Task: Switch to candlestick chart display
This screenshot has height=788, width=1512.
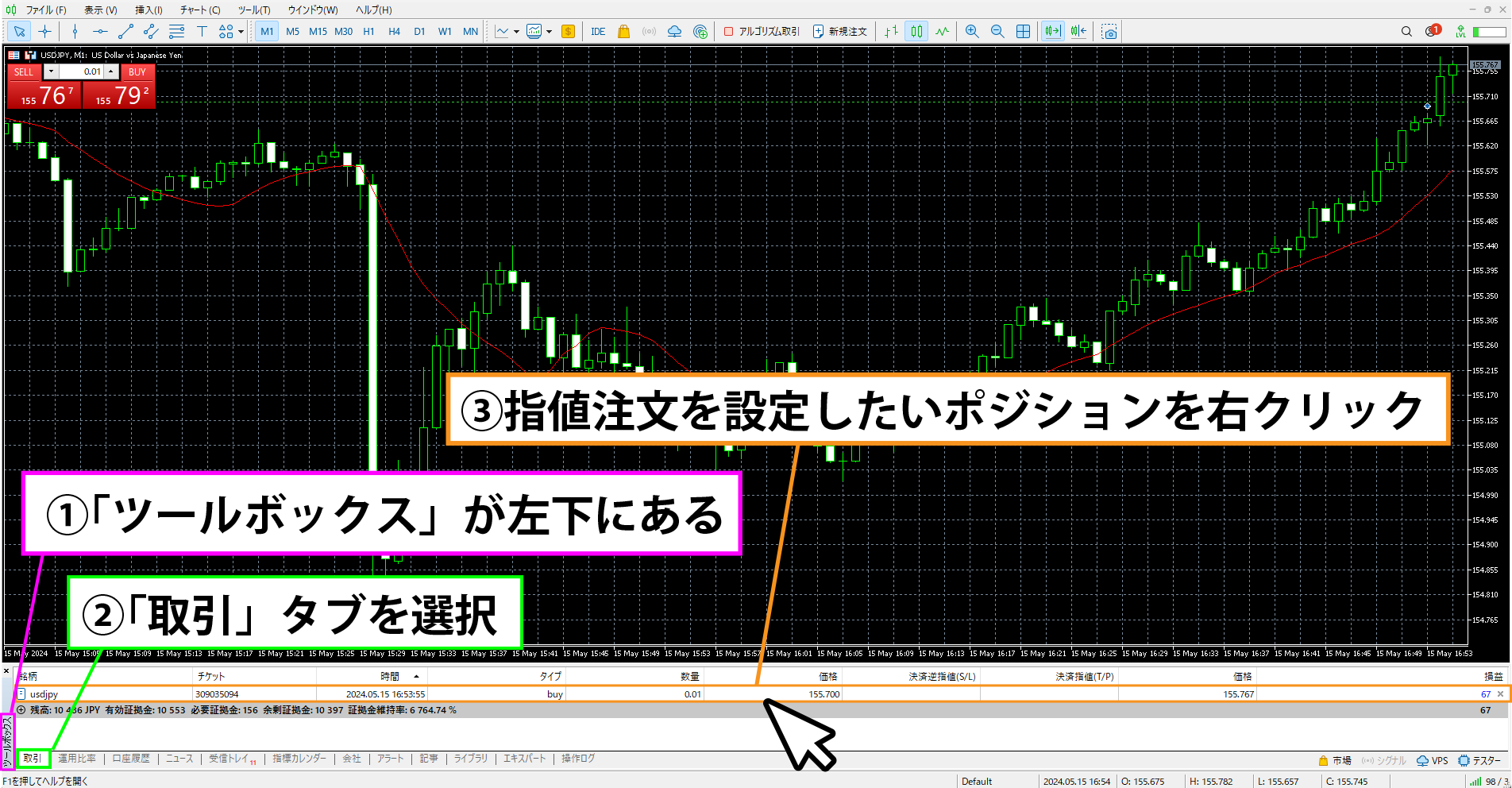Action: (917, 32)
